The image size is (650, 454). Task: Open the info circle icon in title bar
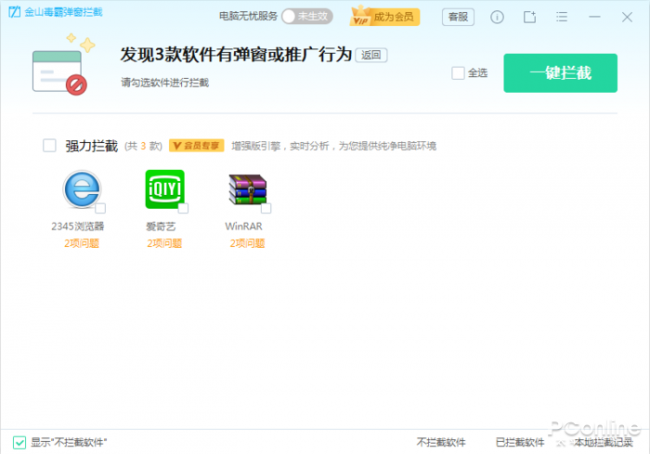497,17
